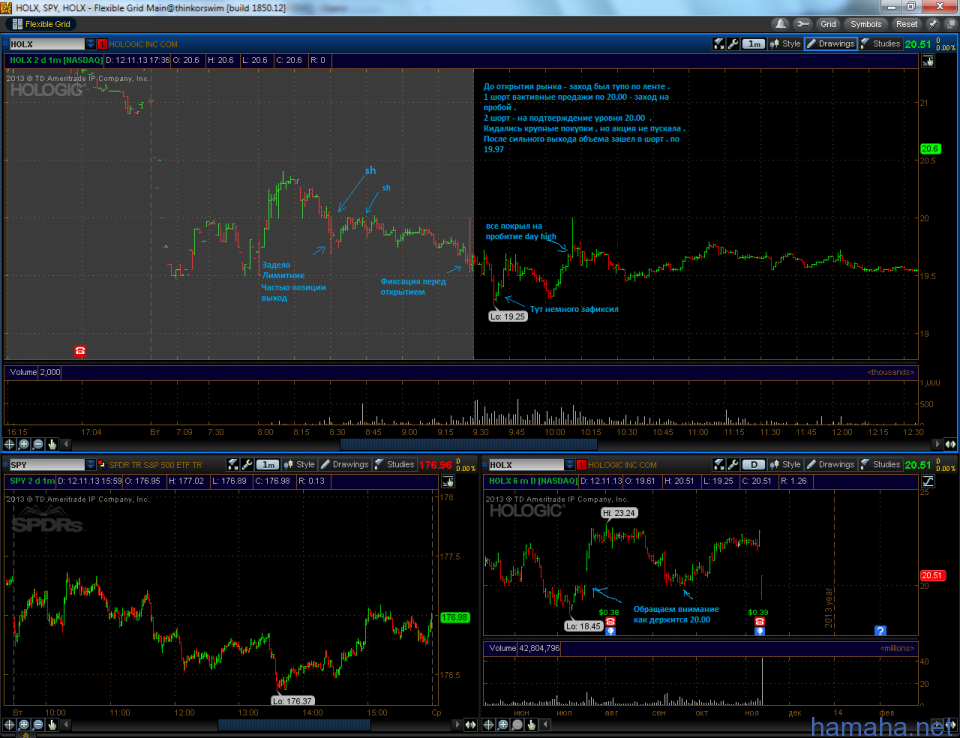
Task: Click the Reset button
Action: (x=906, y=24)
